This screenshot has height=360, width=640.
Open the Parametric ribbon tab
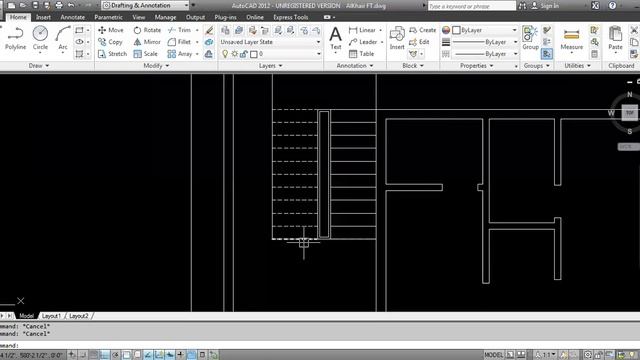click(108, 17)
